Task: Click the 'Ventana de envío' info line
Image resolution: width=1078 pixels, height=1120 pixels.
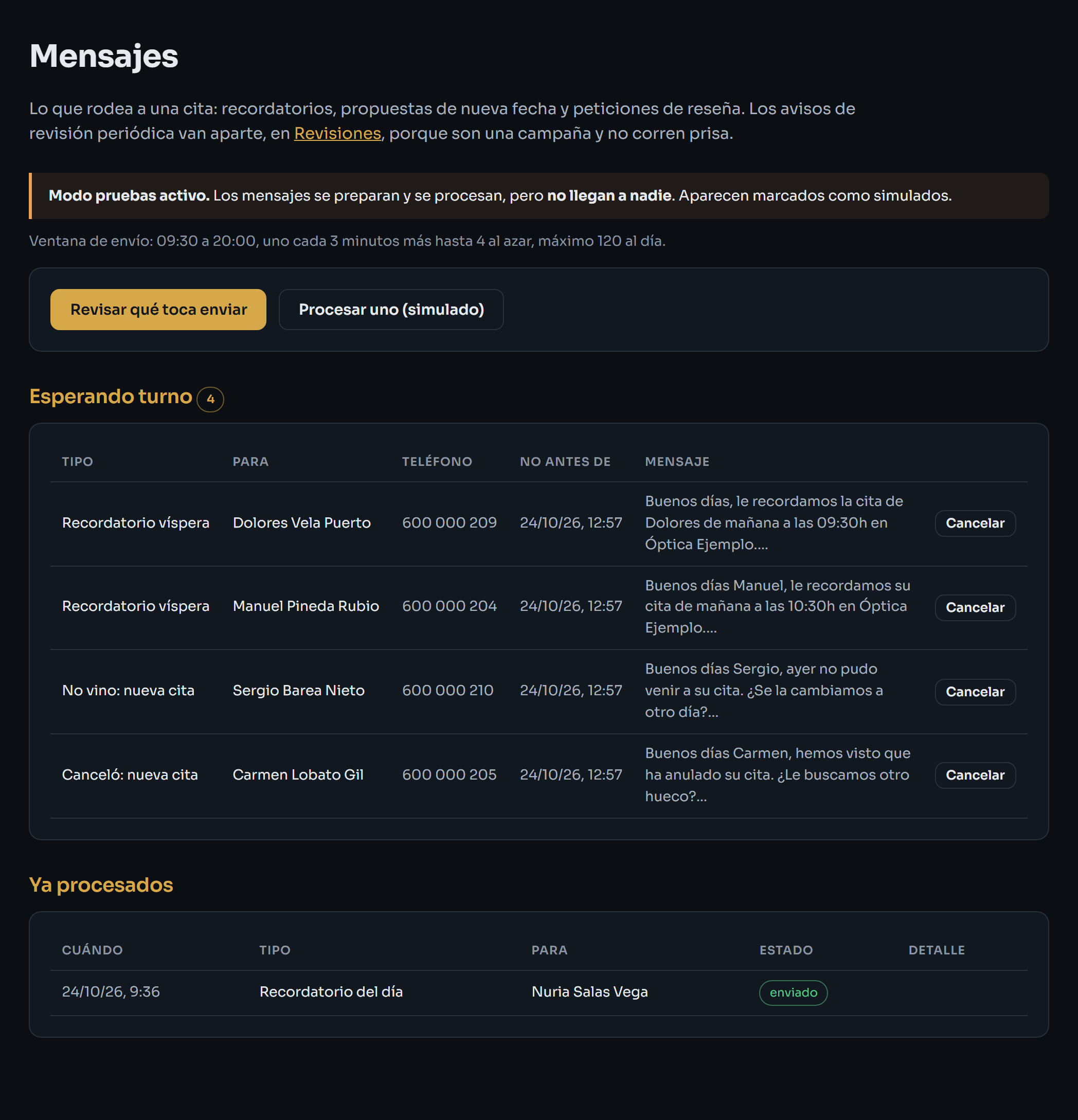Action: pos(347,241)
